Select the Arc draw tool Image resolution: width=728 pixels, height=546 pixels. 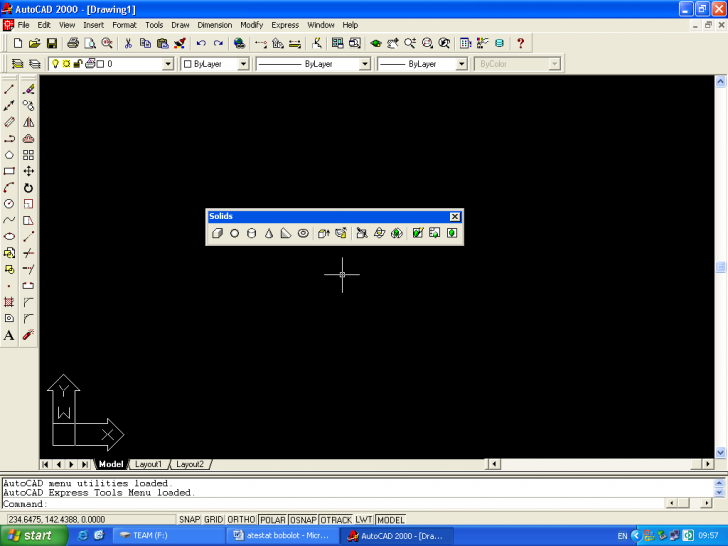pos(9,188)
